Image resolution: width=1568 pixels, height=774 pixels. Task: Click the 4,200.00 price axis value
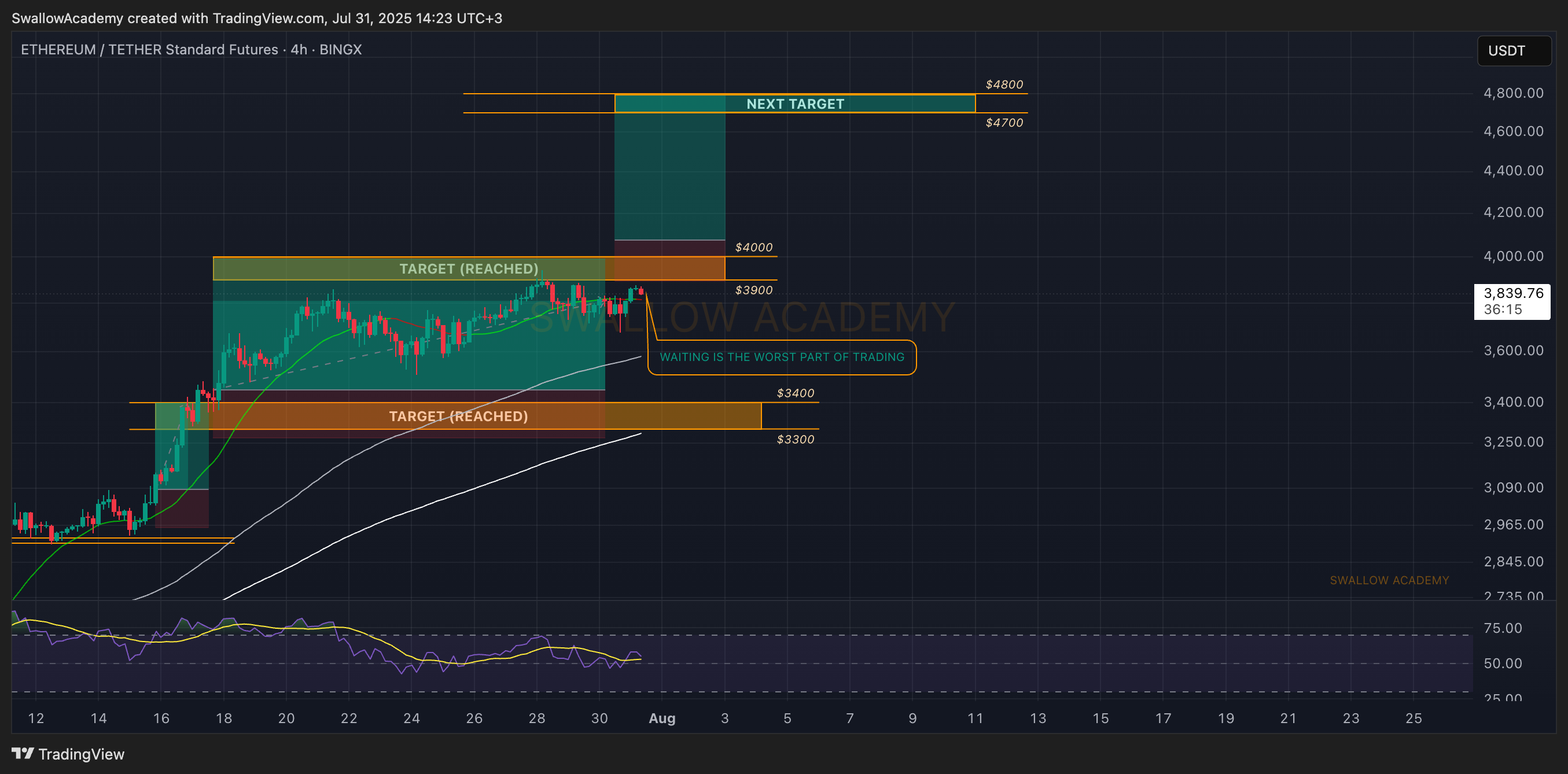(x=1513, y=212)
